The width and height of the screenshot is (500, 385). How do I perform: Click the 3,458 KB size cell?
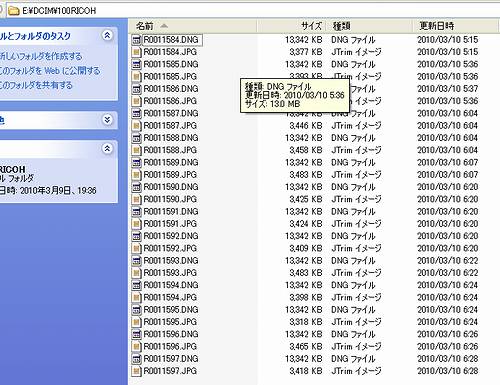coord(306,150)
